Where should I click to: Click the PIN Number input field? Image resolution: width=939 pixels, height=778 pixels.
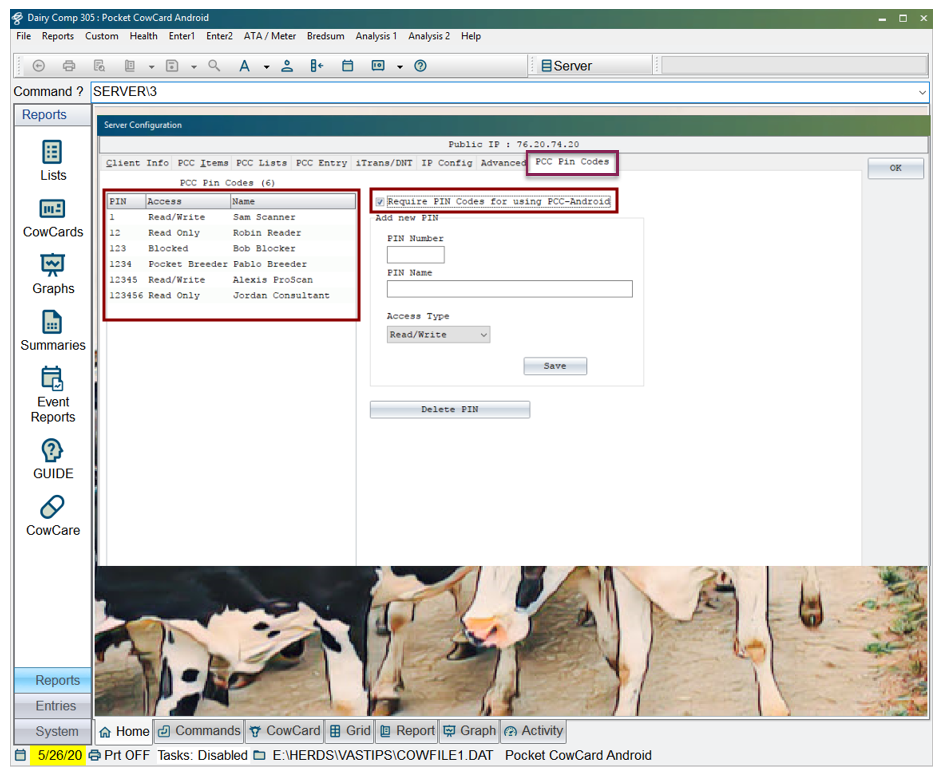(x=416, y=255)
